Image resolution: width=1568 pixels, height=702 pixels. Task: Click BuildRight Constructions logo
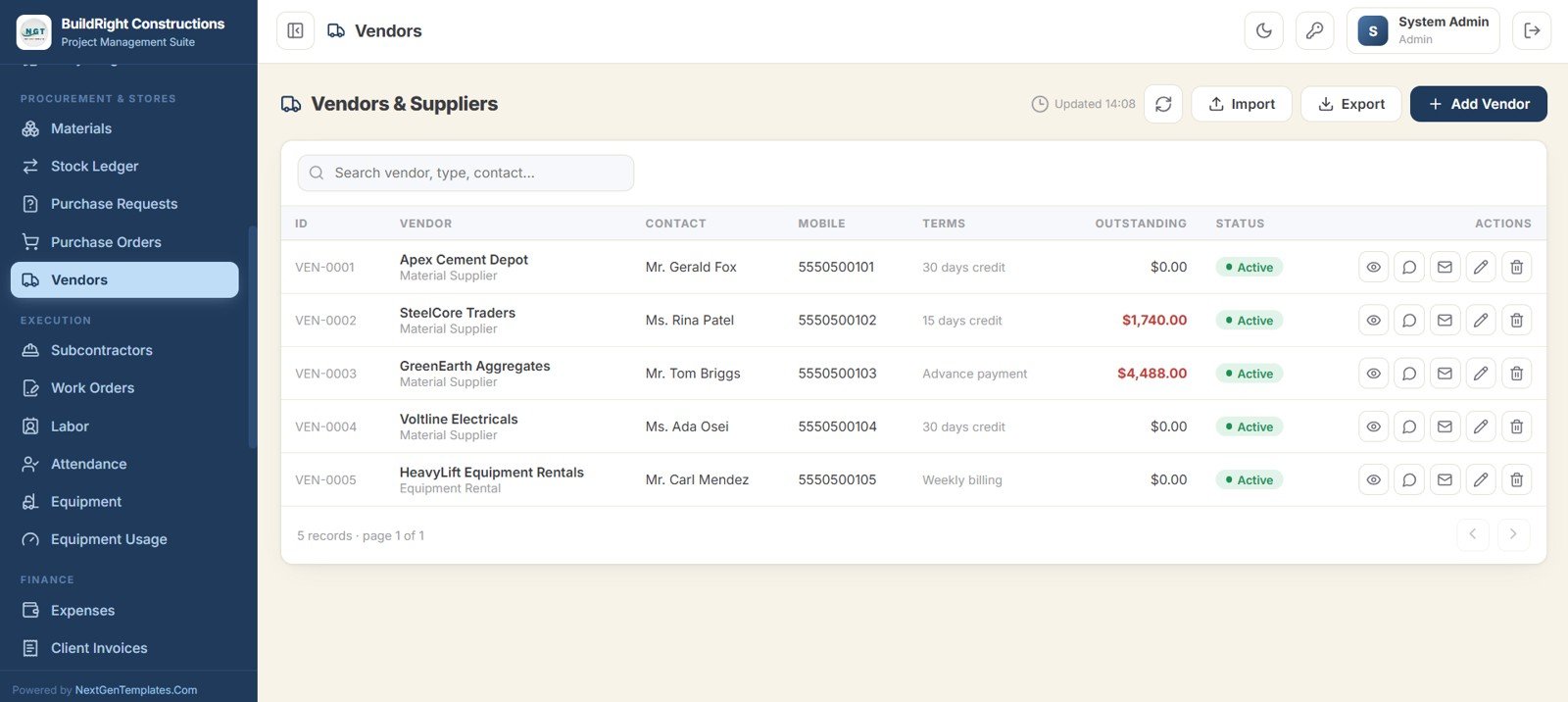coord(34,32)
